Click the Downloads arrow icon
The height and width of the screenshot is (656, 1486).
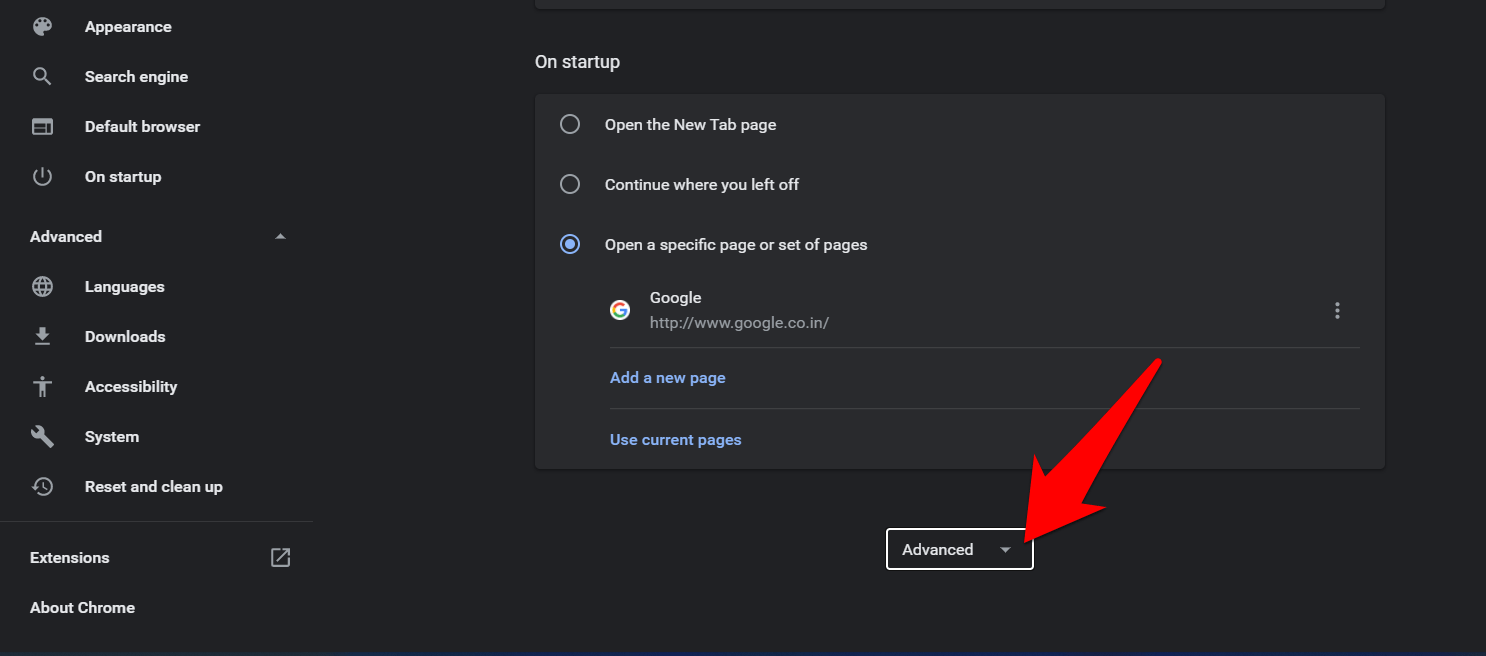(42, 337)
